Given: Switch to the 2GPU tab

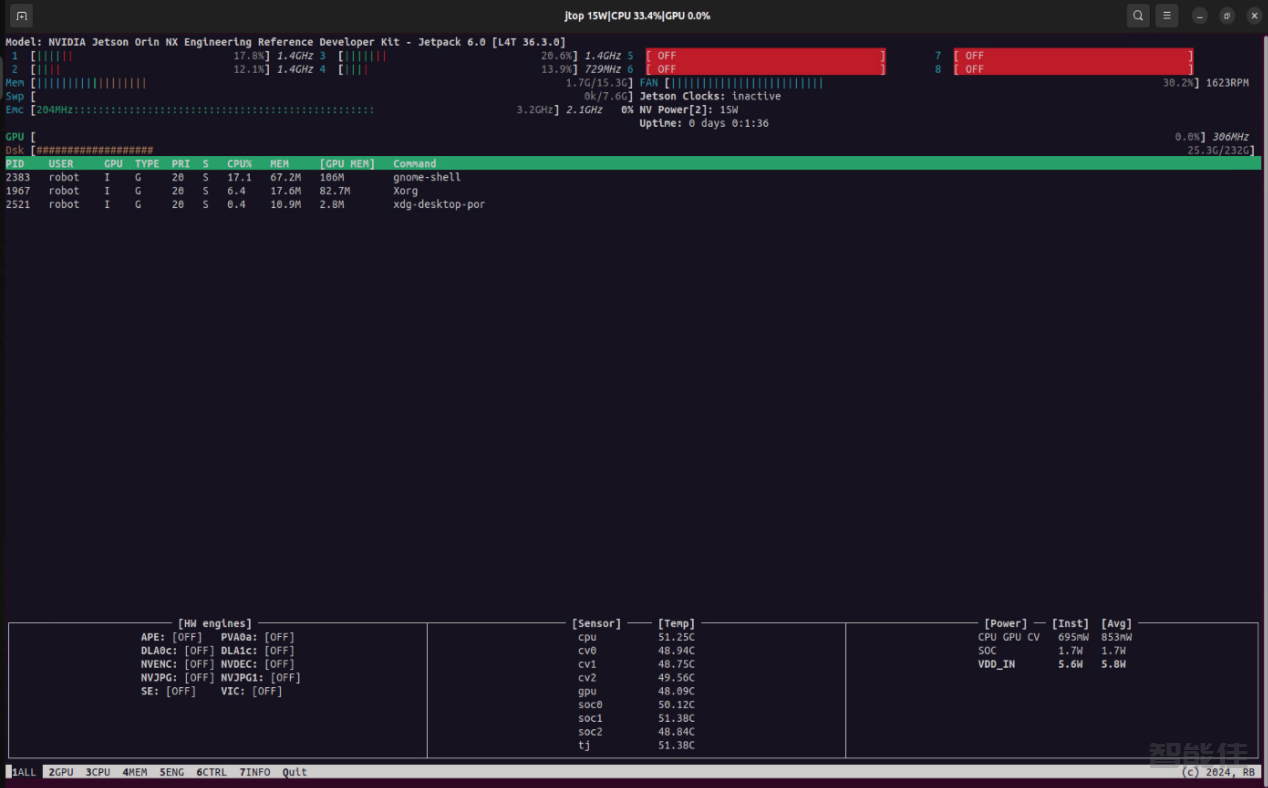Looking at the screenshot, I should pyautogui.click(x=61, y=772).
